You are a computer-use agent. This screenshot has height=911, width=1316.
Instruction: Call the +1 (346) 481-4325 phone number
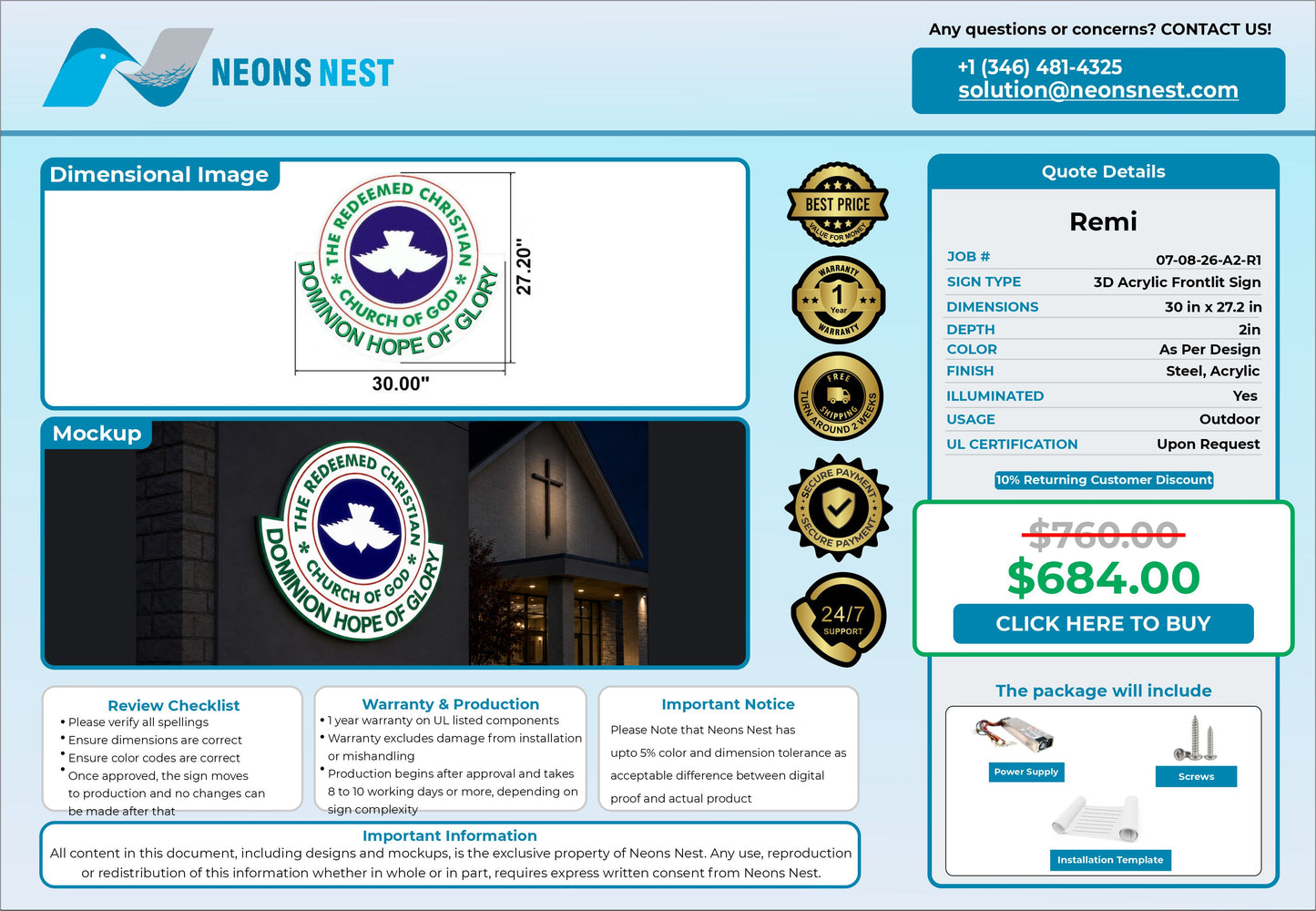click(1040, 67)
